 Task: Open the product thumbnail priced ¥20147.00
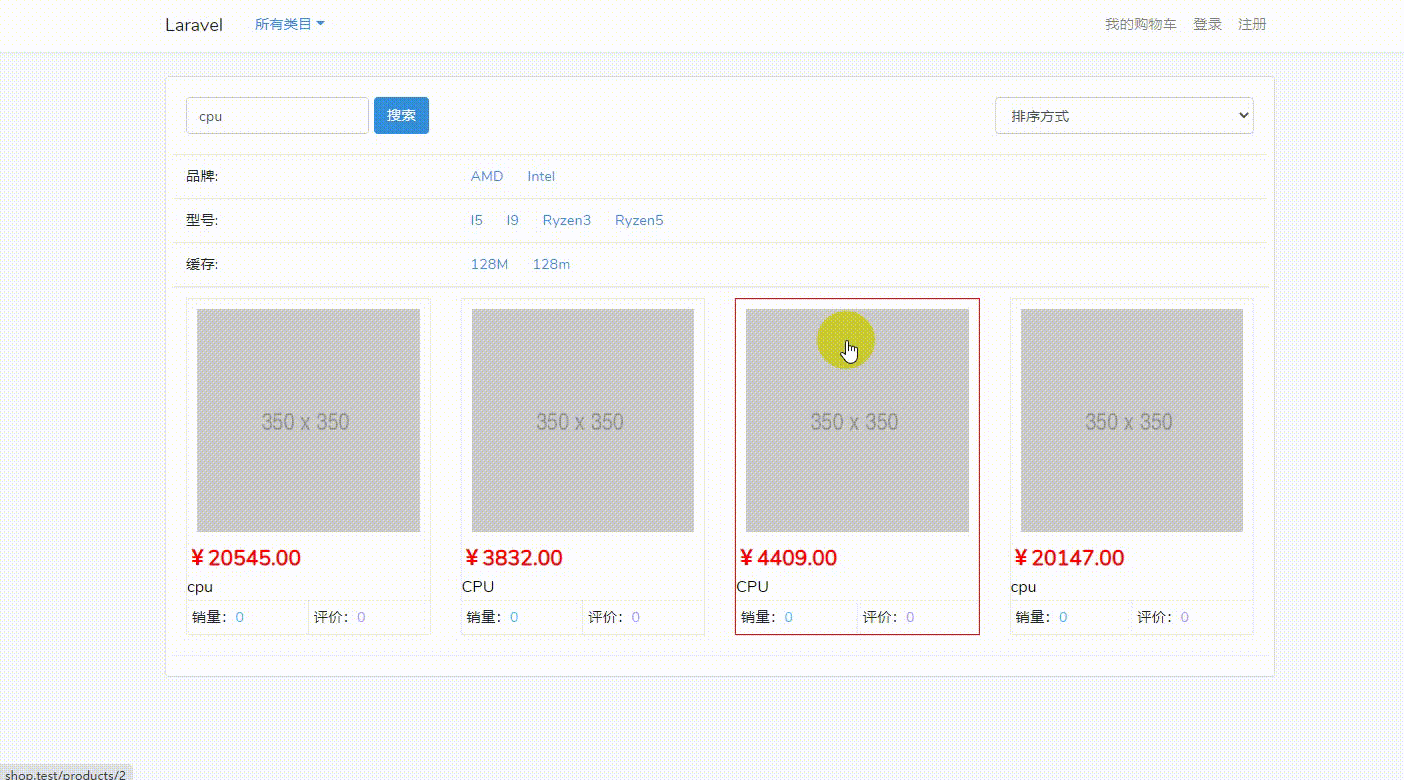pos(1132,420)
